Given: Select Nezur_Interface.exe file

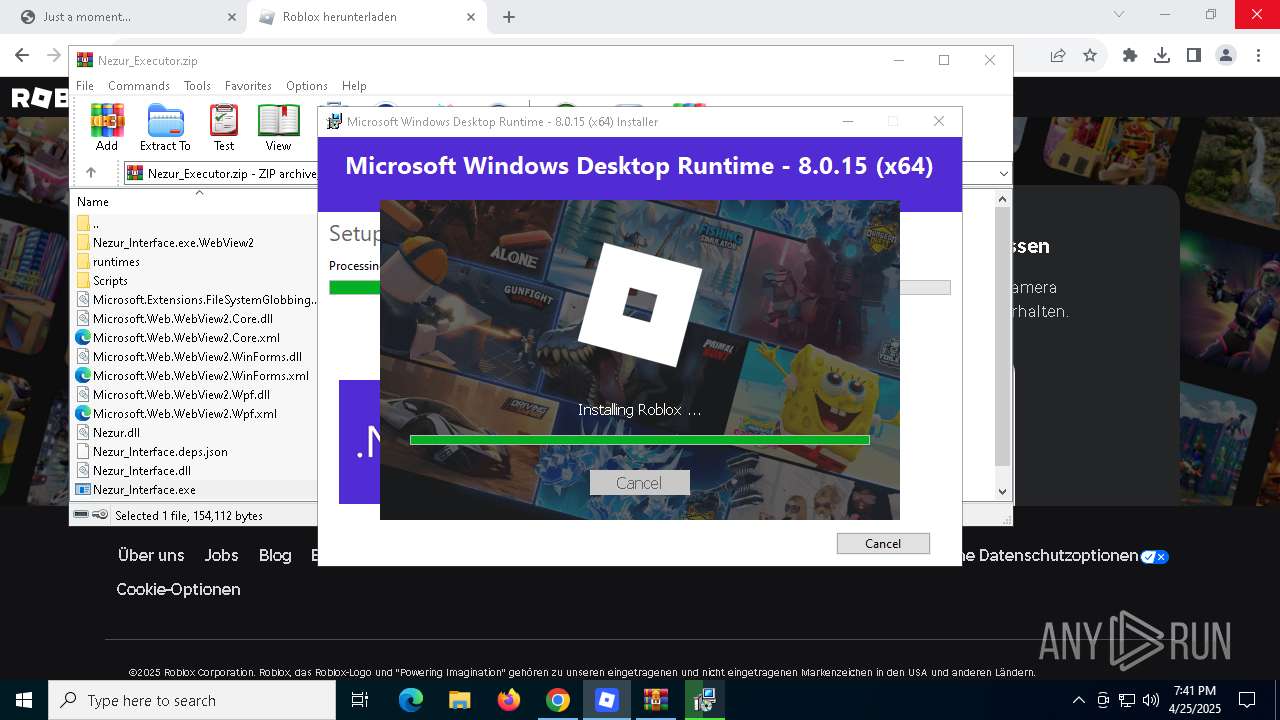Looking at the screenshot, I should (x=144, y=490).
